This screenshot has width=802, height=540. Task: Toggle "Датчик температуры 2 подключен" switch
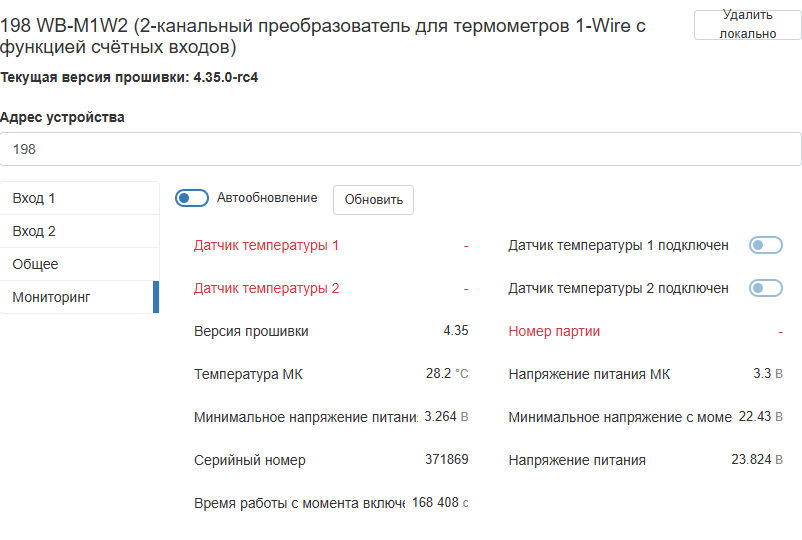[765, 288]
